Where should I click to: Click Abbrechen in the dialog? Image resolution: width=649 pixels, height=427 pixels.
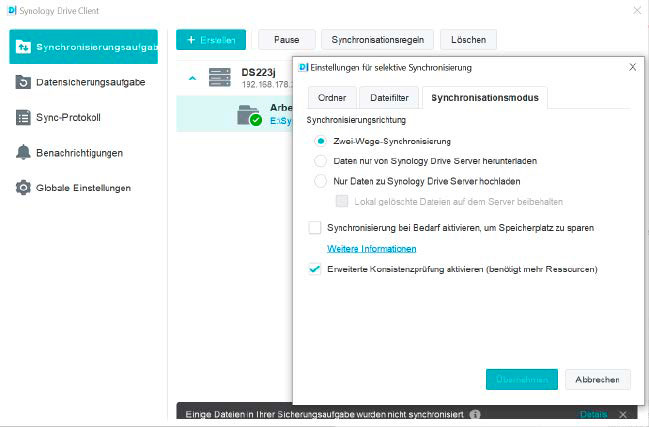(x=598, y=379)
